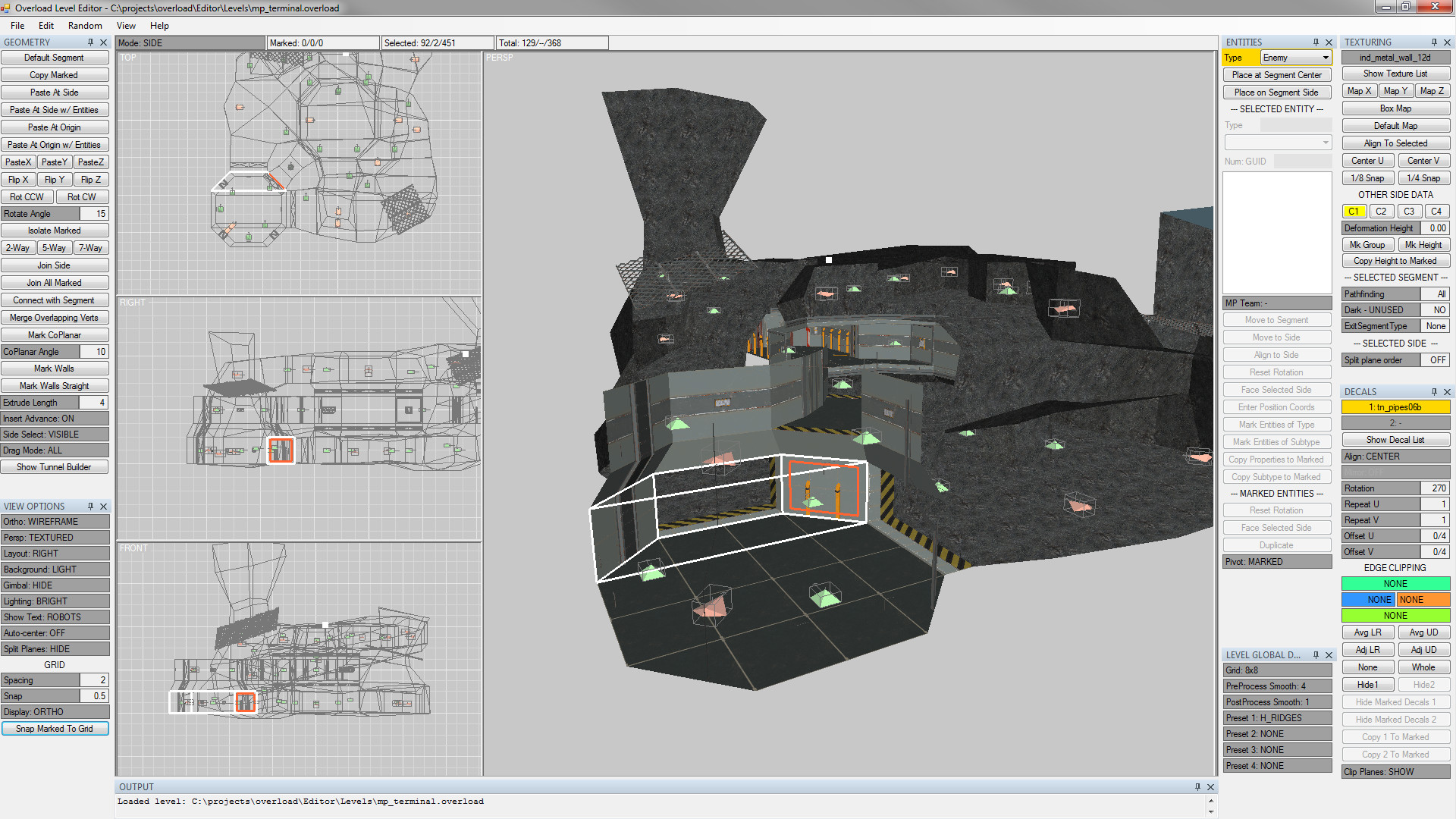Toggle the C1 other side data slot
The image size is (1456, 819).
pyautogui.click(x=1354, y=211)
